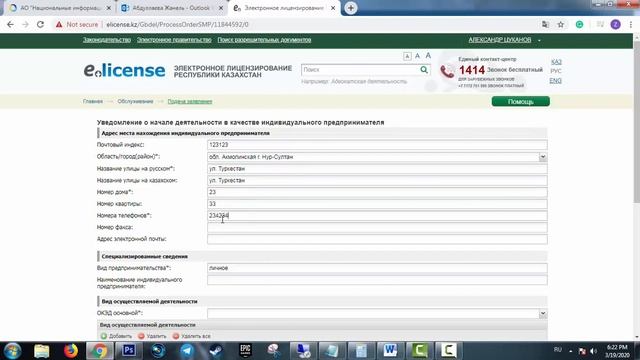Open Microsoft Word from taskbar
The height and width of the screenshot is (360, 640).
[x=390, y=351]
